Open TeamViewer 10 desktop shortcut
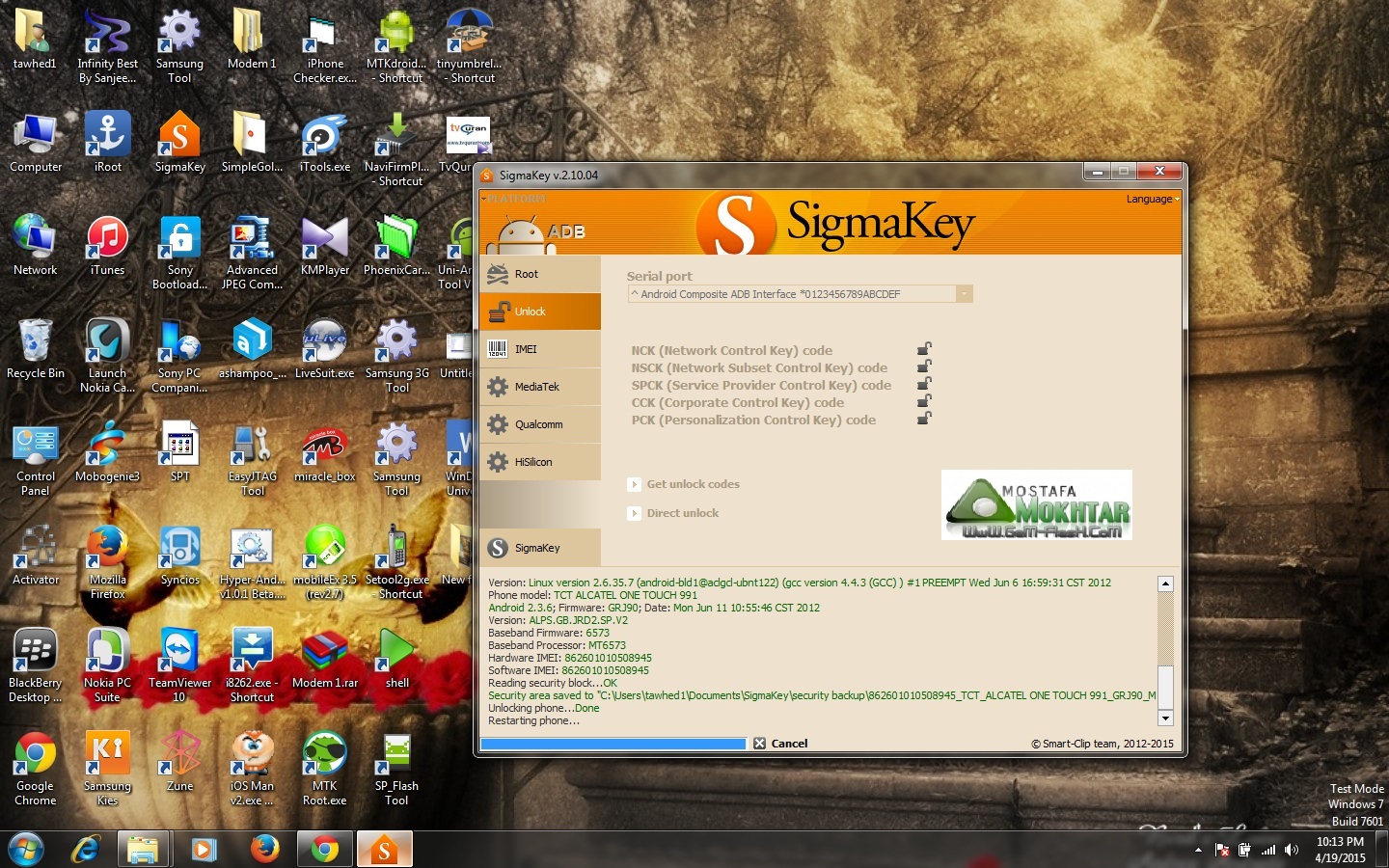Screen dimensions: 1389x868 180,665
